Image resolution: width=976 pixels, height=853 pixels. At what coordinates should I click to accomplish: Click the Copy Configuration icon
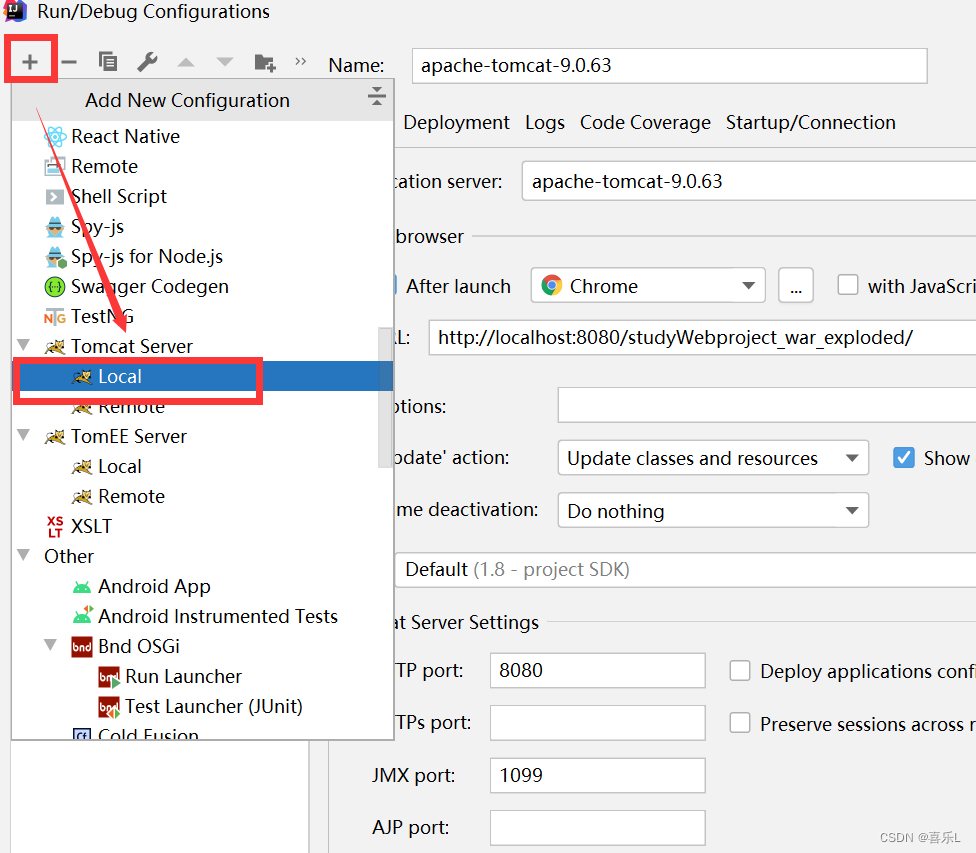coord(108,61)
